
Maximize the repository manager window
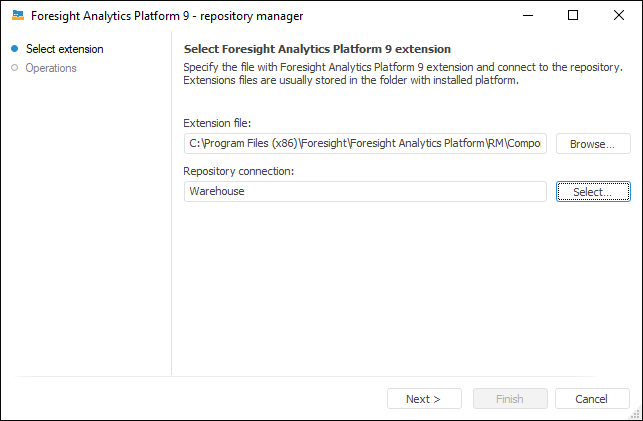[573, 16]
